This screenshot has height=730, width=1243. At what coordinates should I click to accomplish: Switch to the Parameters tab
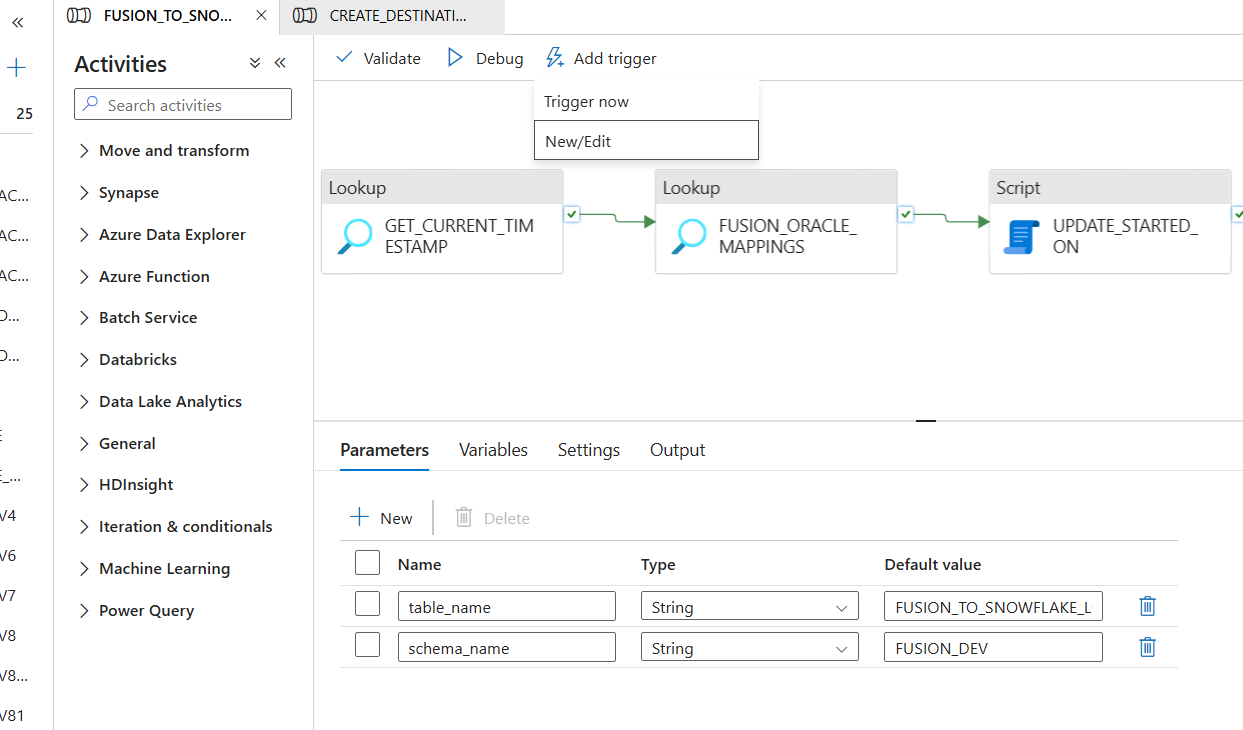[x=385, y=450]
